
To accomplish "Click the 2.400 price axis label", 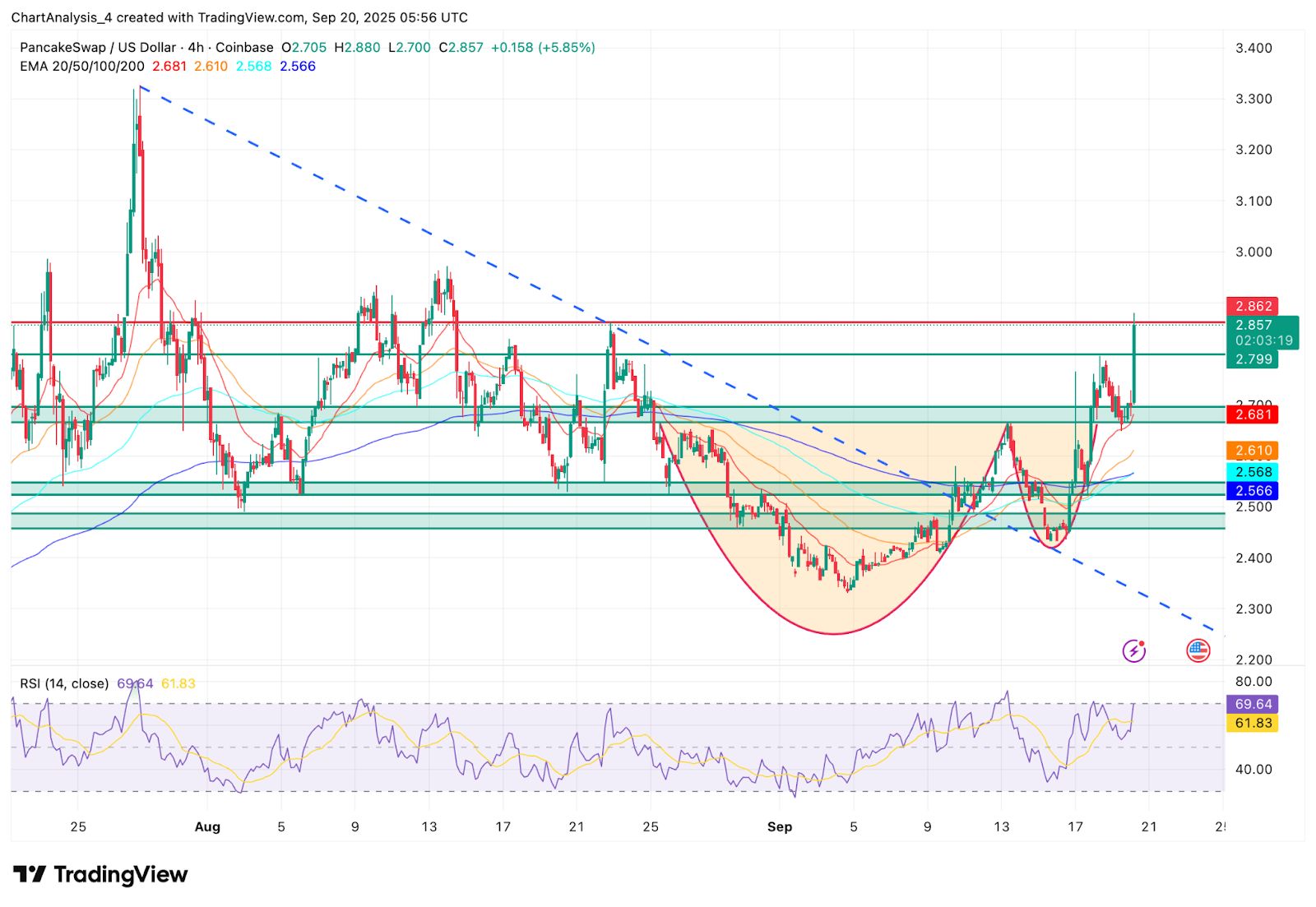I will pos(1253,558).
